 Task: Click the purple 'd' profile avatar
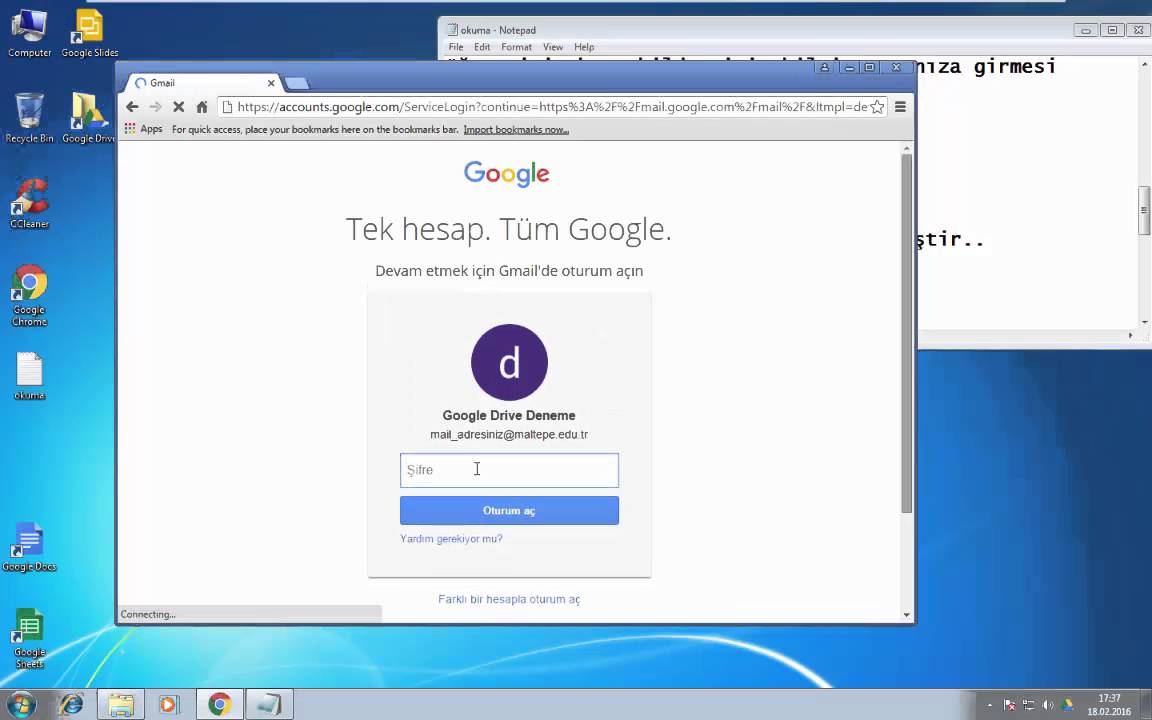509,362
